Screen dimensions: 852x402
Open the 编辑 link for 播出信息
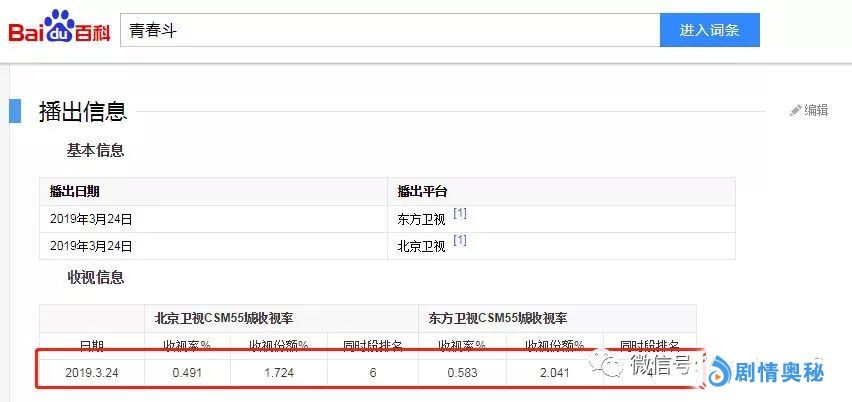(816, 110)
